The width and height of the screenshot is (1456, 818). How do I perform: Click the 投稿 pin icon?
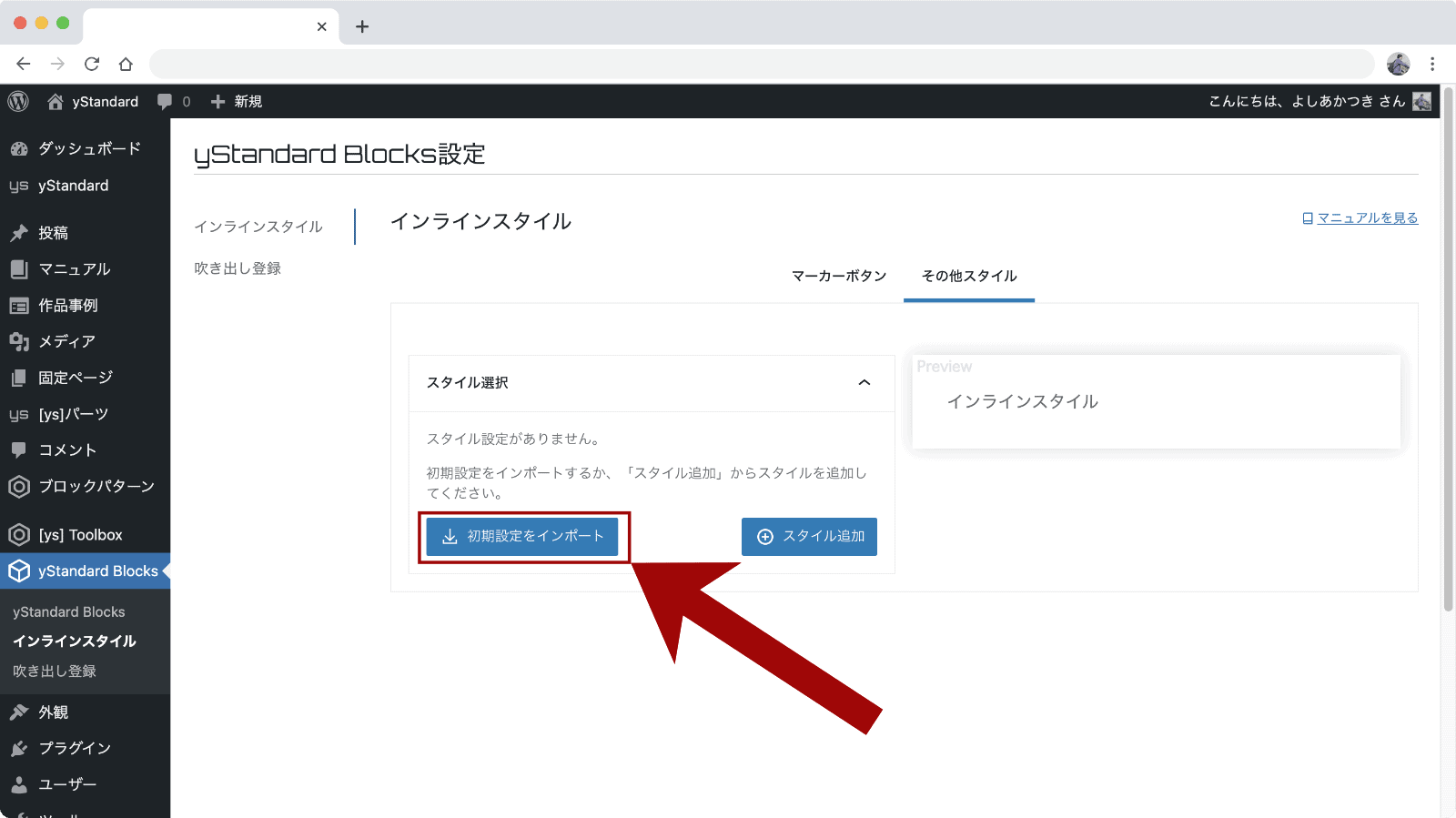coord(19,233)
